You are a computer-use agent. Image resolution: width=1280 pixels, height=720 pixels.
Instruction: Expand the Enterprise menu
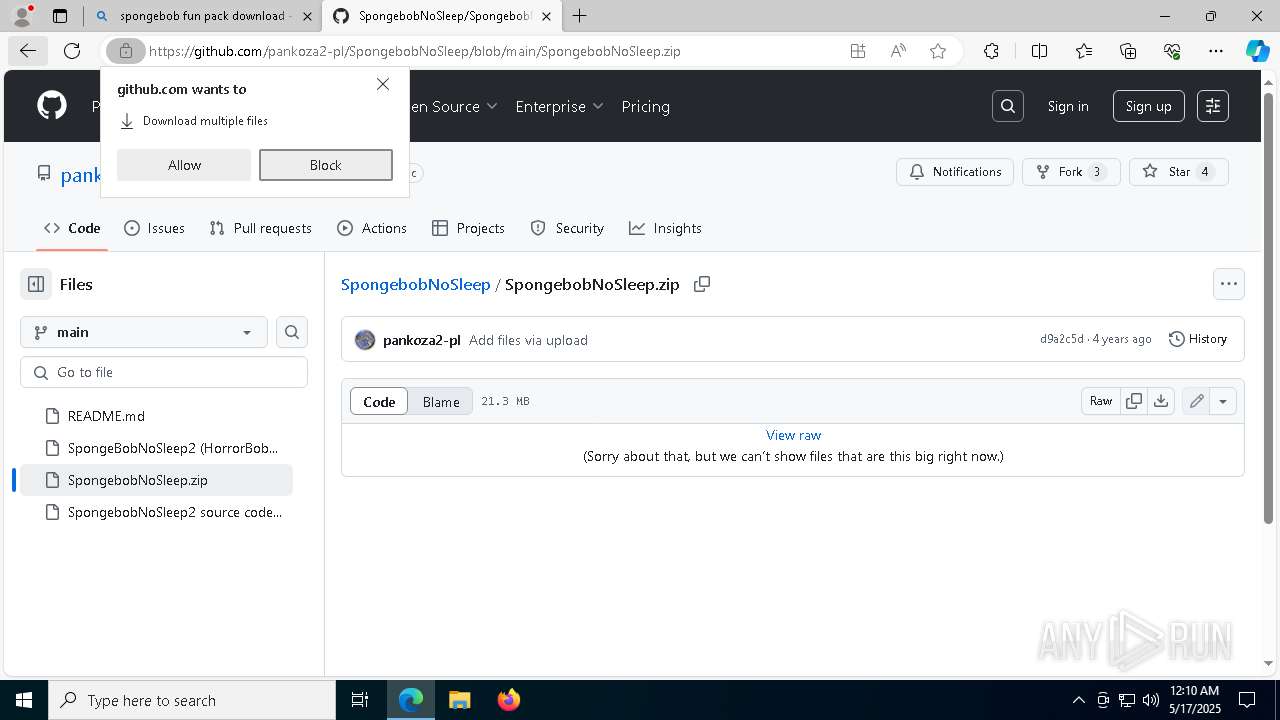click(559, 106)
